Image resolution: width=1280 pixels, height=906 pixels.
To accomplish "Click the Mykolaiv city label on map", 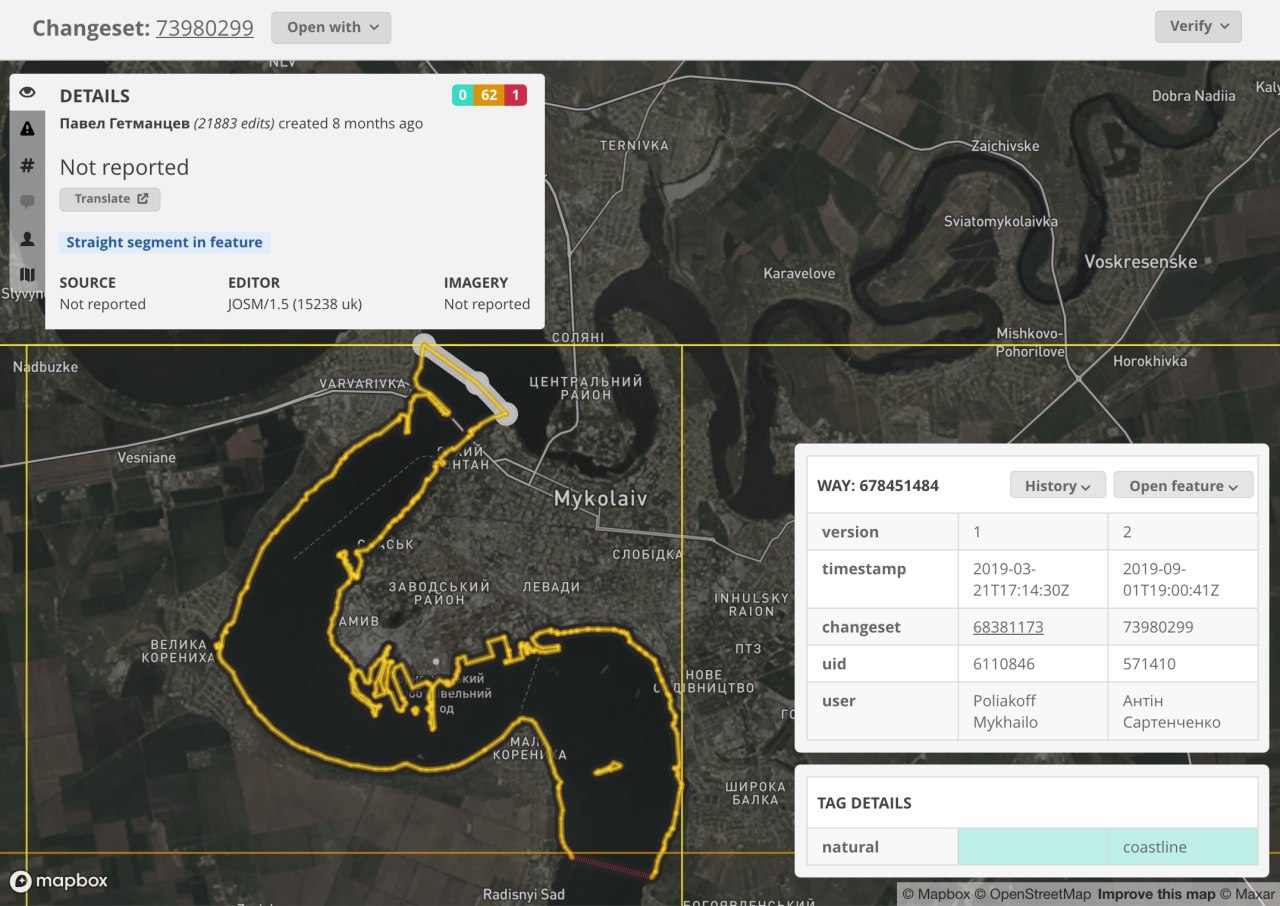I will tap(601, 498).
